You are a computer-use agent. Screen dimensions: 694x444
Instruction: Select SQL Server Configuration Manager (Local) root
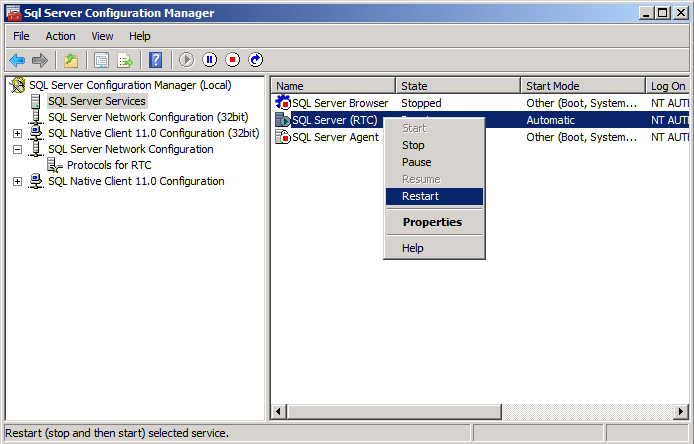(130, 85)
